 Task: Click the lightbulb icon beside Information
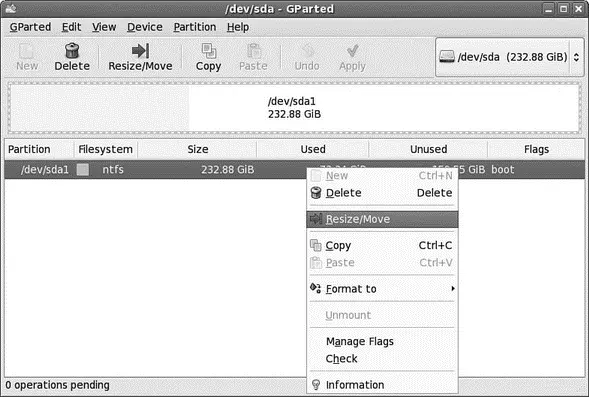point(316,385)
